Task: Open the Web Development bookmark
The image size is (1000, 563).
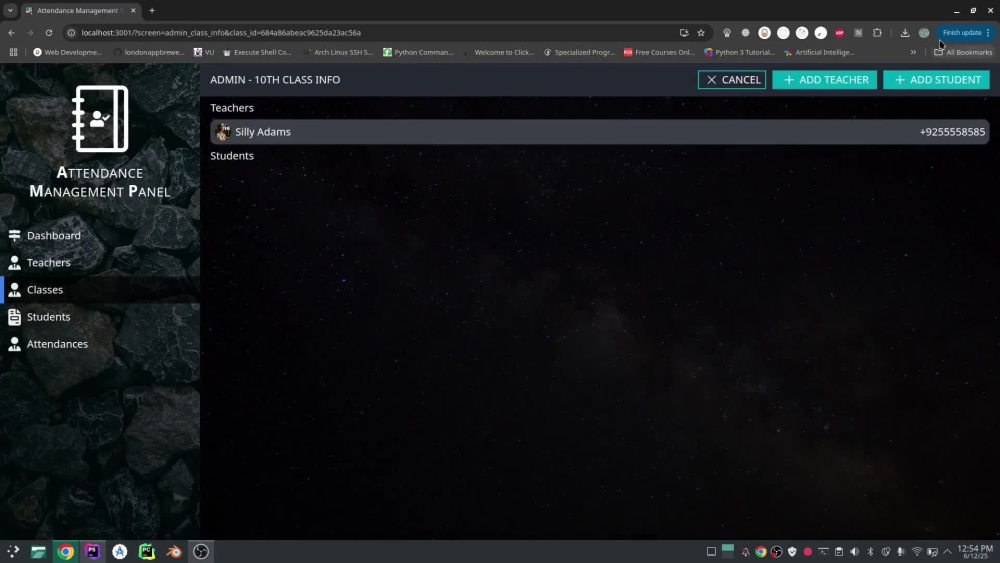Action: 67,52
